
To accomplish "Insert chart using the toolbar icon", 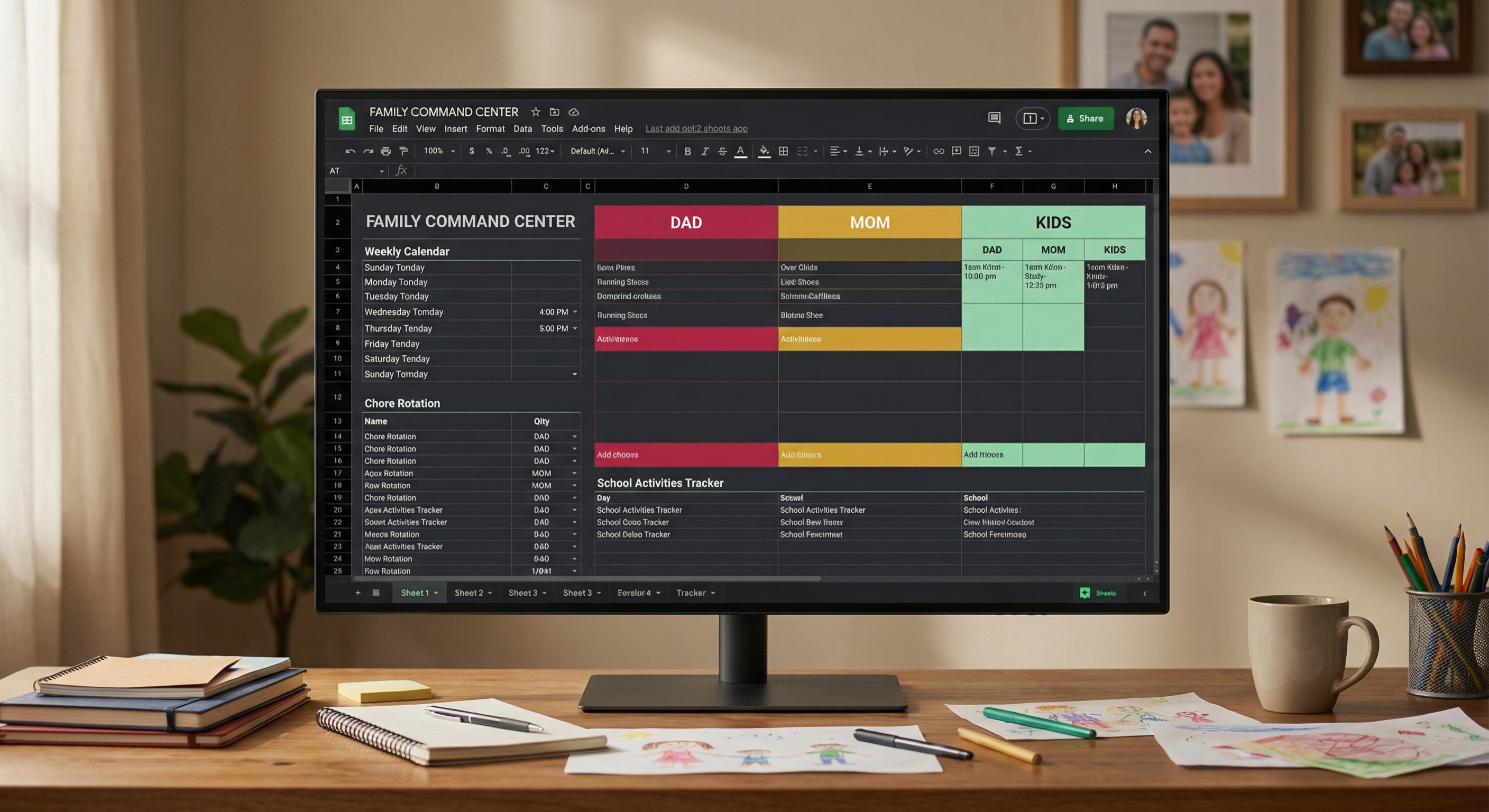I will click(x=974, y=151).
